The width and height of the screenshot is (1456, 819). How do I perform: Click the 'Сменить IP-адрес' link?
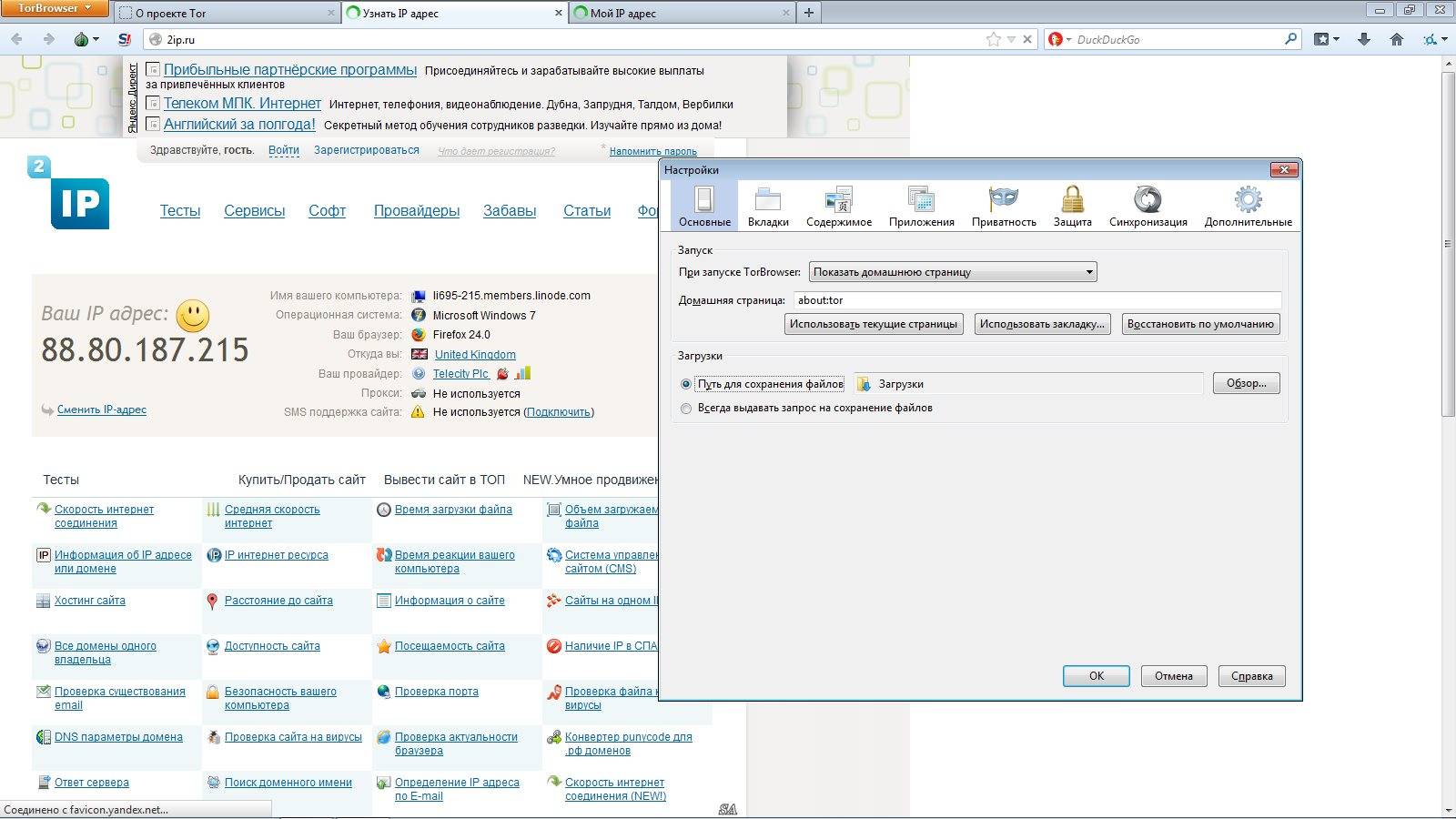tap(101, 409)
